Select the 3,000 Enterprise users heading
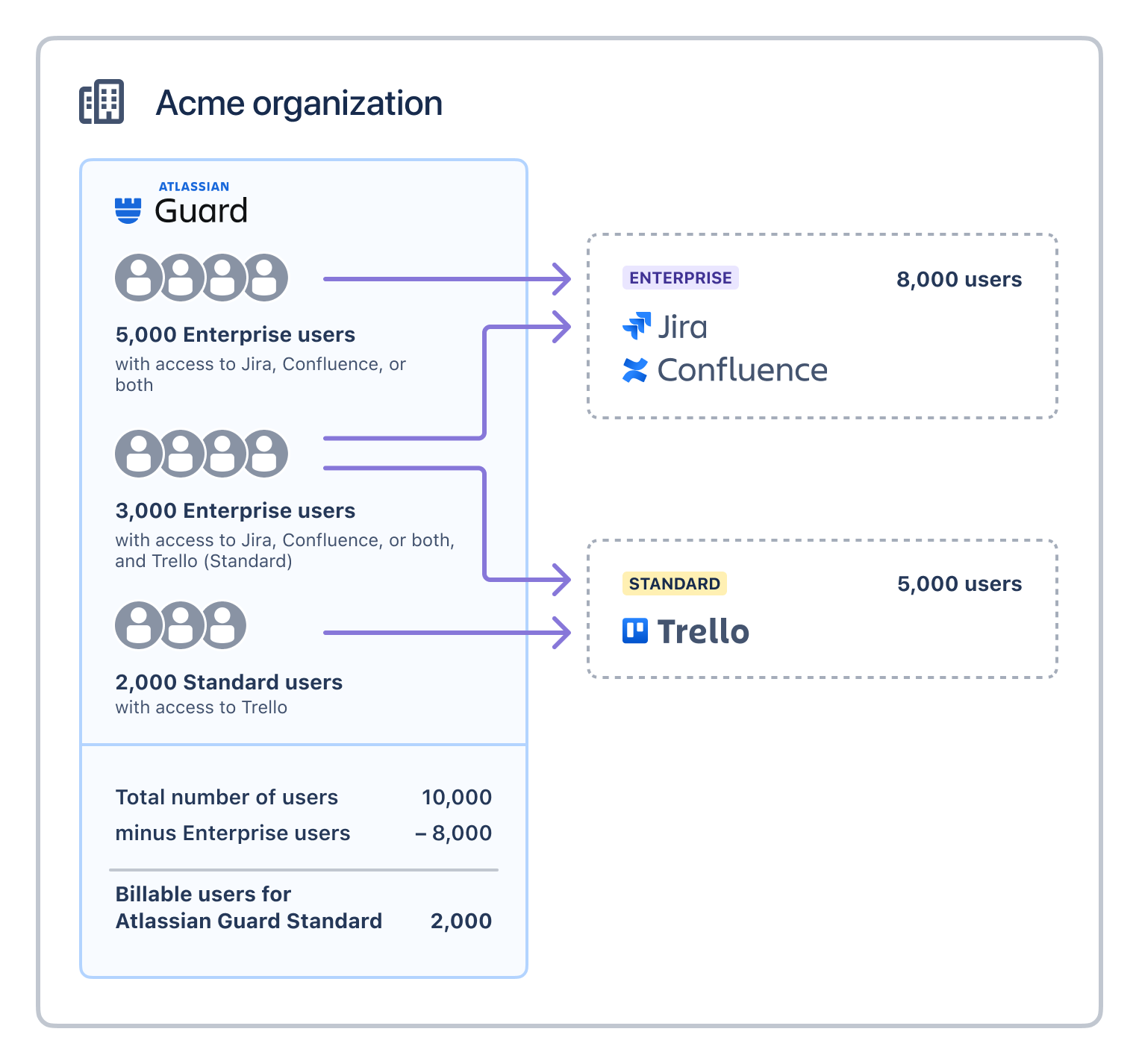The width and height of the screenshot is (1139, 1064). coord(235,510)
